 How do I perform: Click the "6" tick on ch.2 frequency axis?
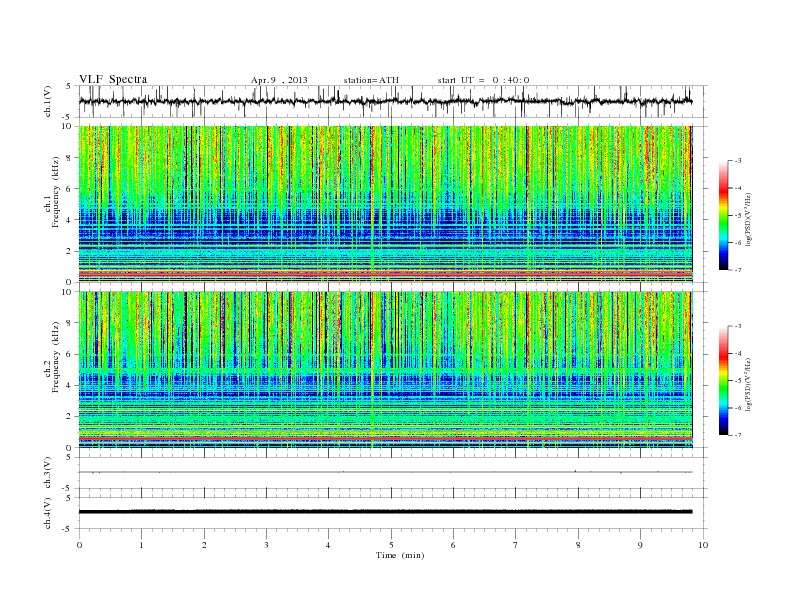coord(70,354)
